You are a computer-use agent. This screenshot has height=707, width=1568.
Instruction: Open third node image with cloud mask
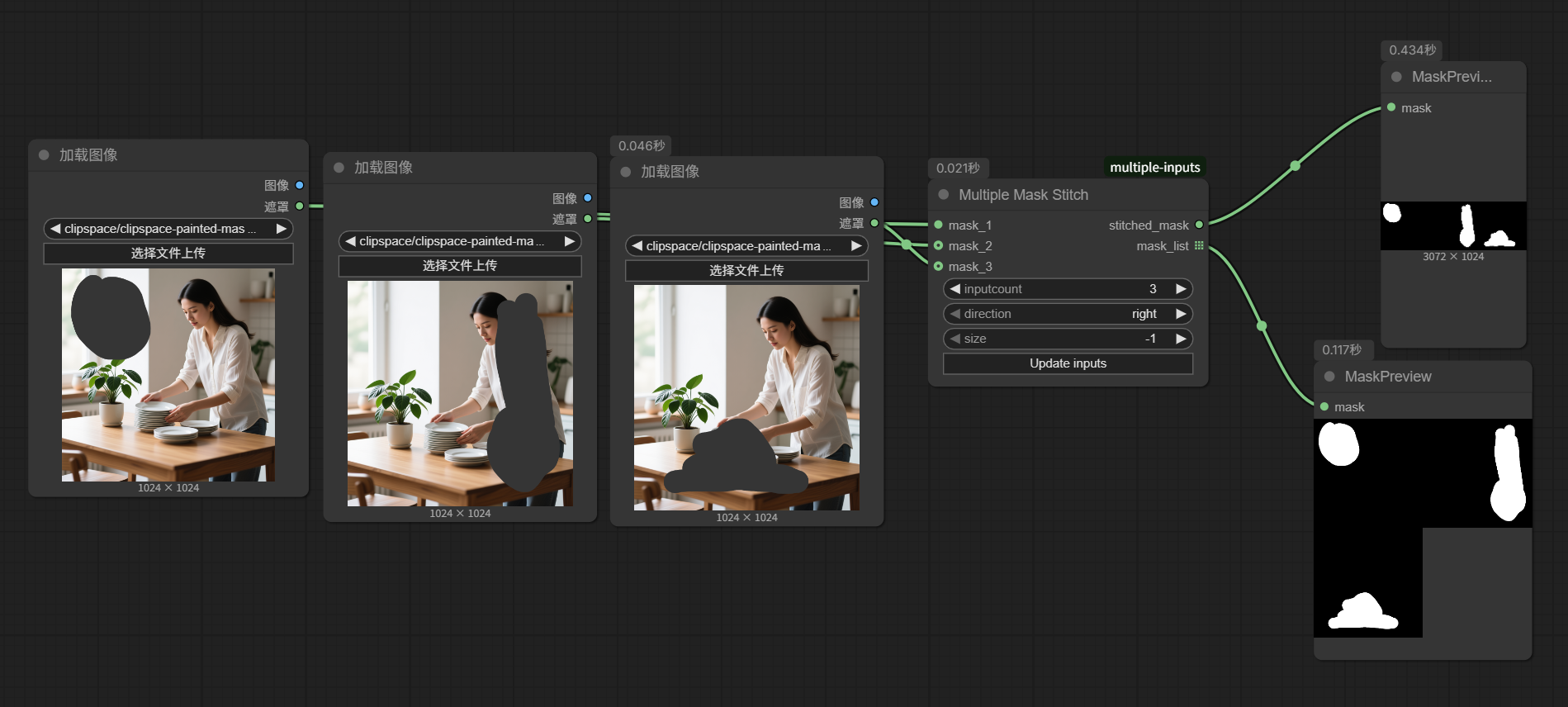[x=746, y=398]
